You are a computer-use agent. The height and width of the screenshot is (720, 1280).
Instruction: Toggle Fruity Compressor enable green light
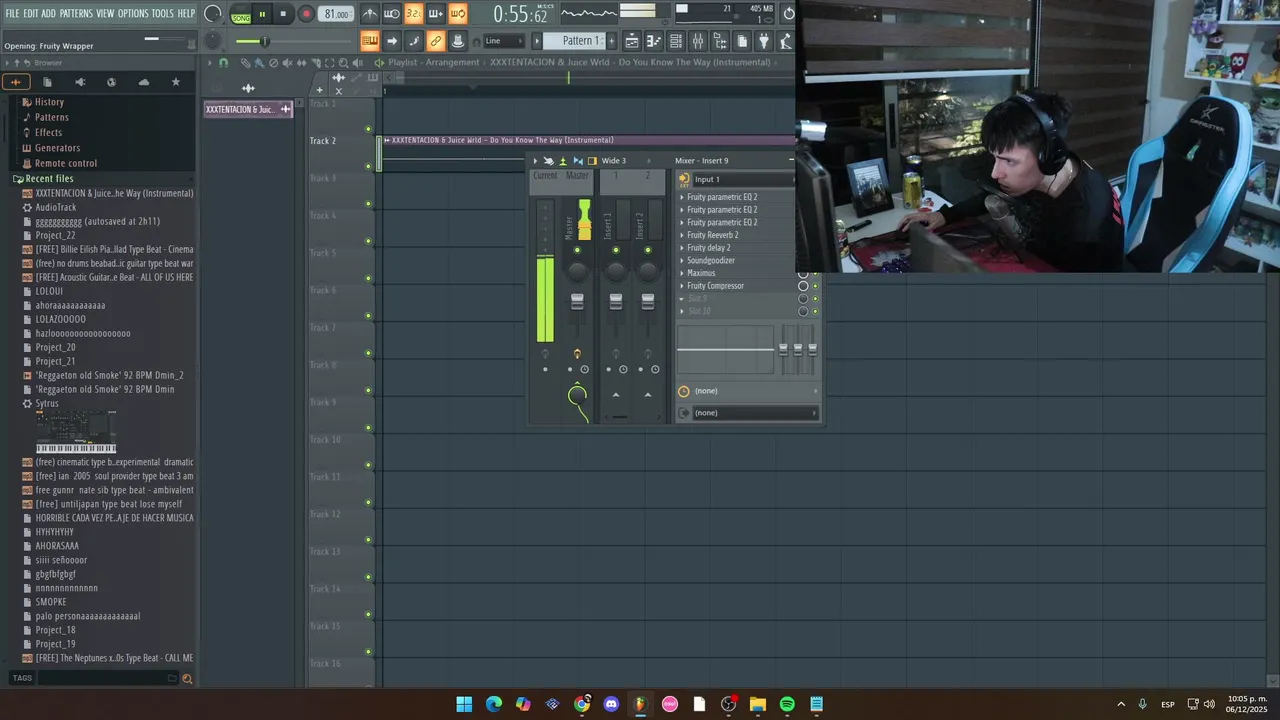click(x=815, y=286)
